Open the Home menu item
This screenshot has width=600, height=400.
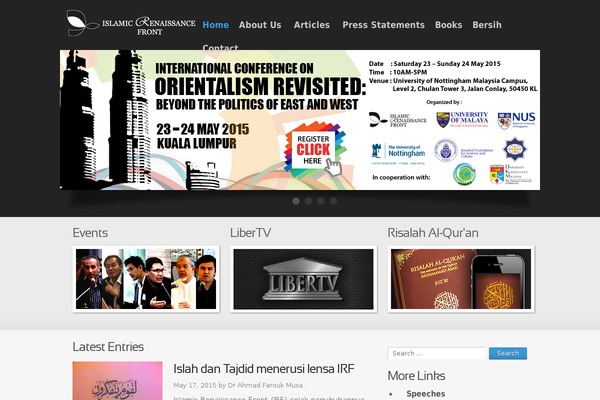point(215,25)
